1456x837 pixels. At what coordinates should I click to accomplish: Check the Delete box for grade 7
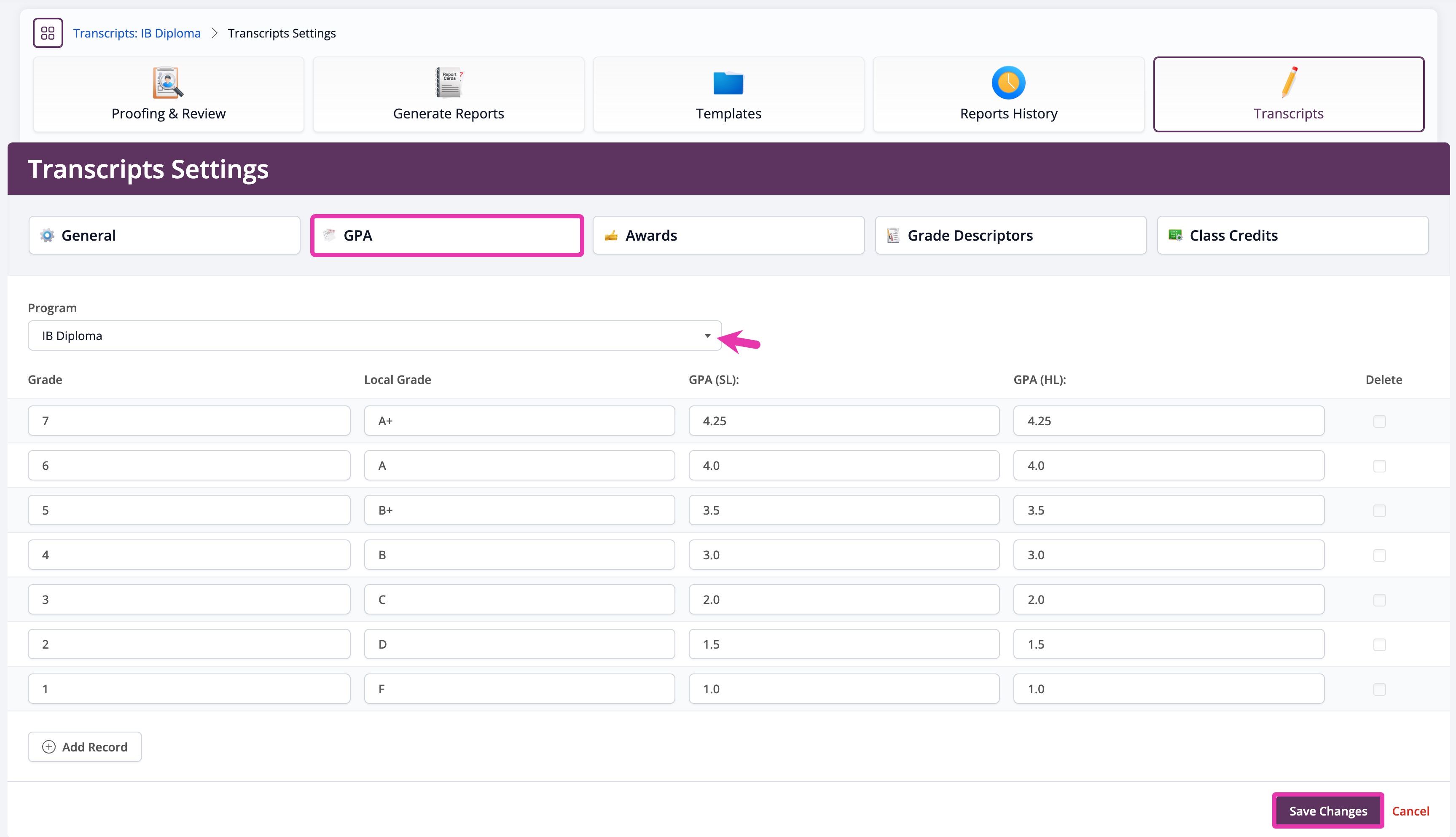coord(1380,421)
